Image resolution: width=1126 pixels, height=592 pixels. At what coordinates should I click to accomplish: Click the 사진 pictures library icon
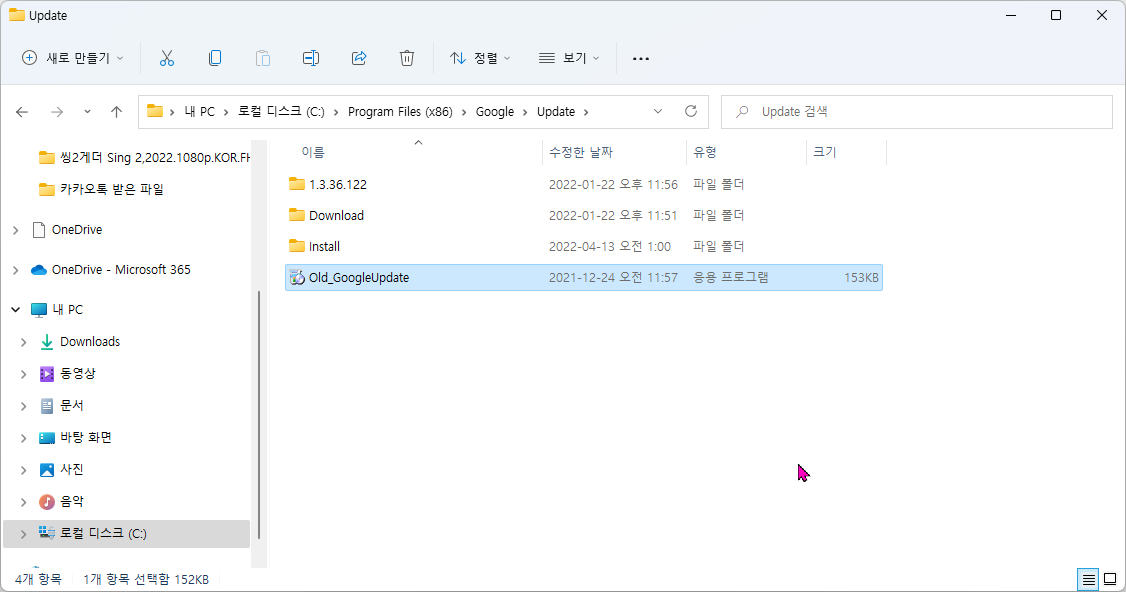47,470
